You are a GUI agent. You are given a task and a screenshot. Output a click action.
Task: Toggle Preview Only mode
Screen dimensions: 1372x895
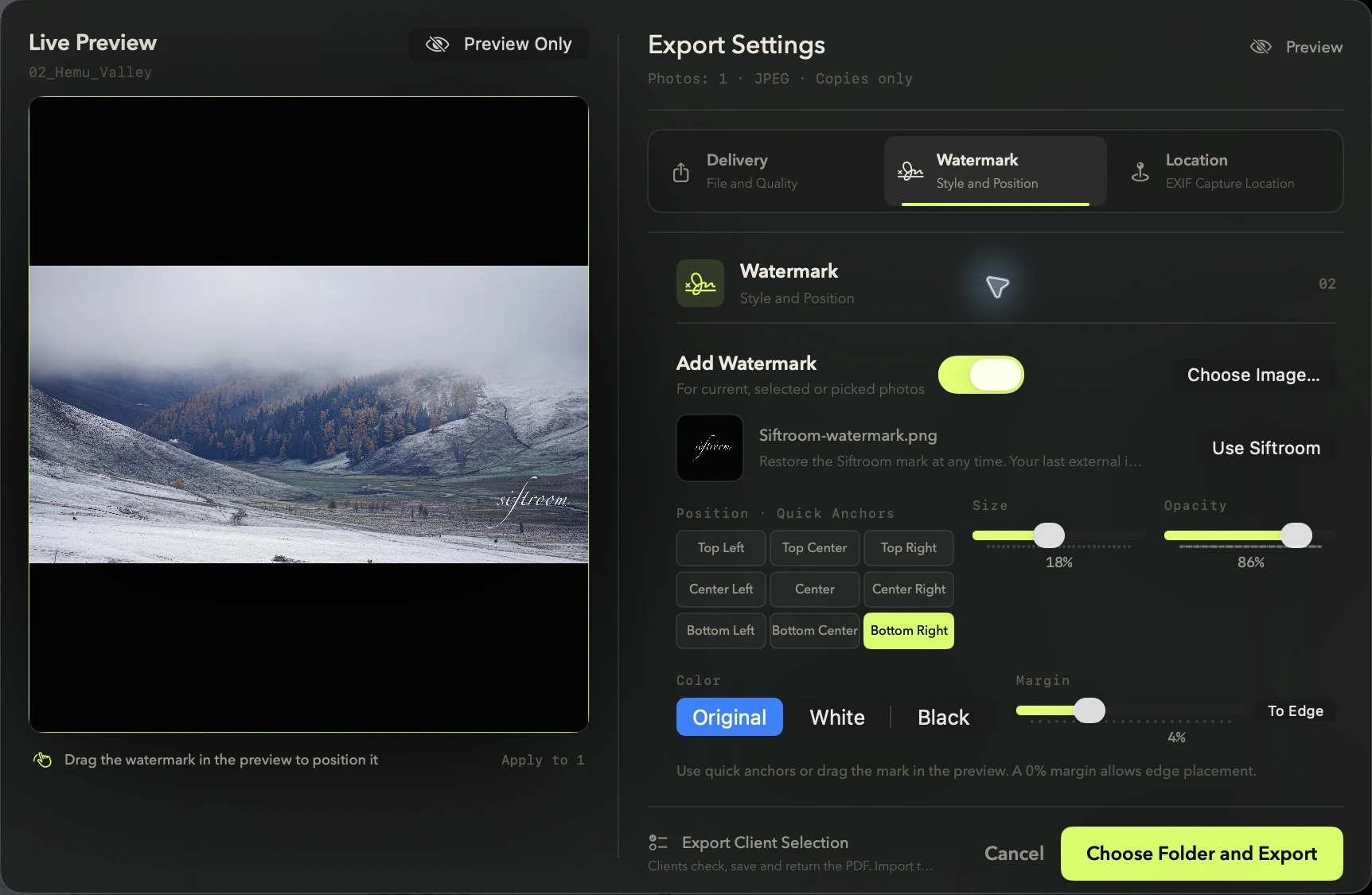(499, 44)
